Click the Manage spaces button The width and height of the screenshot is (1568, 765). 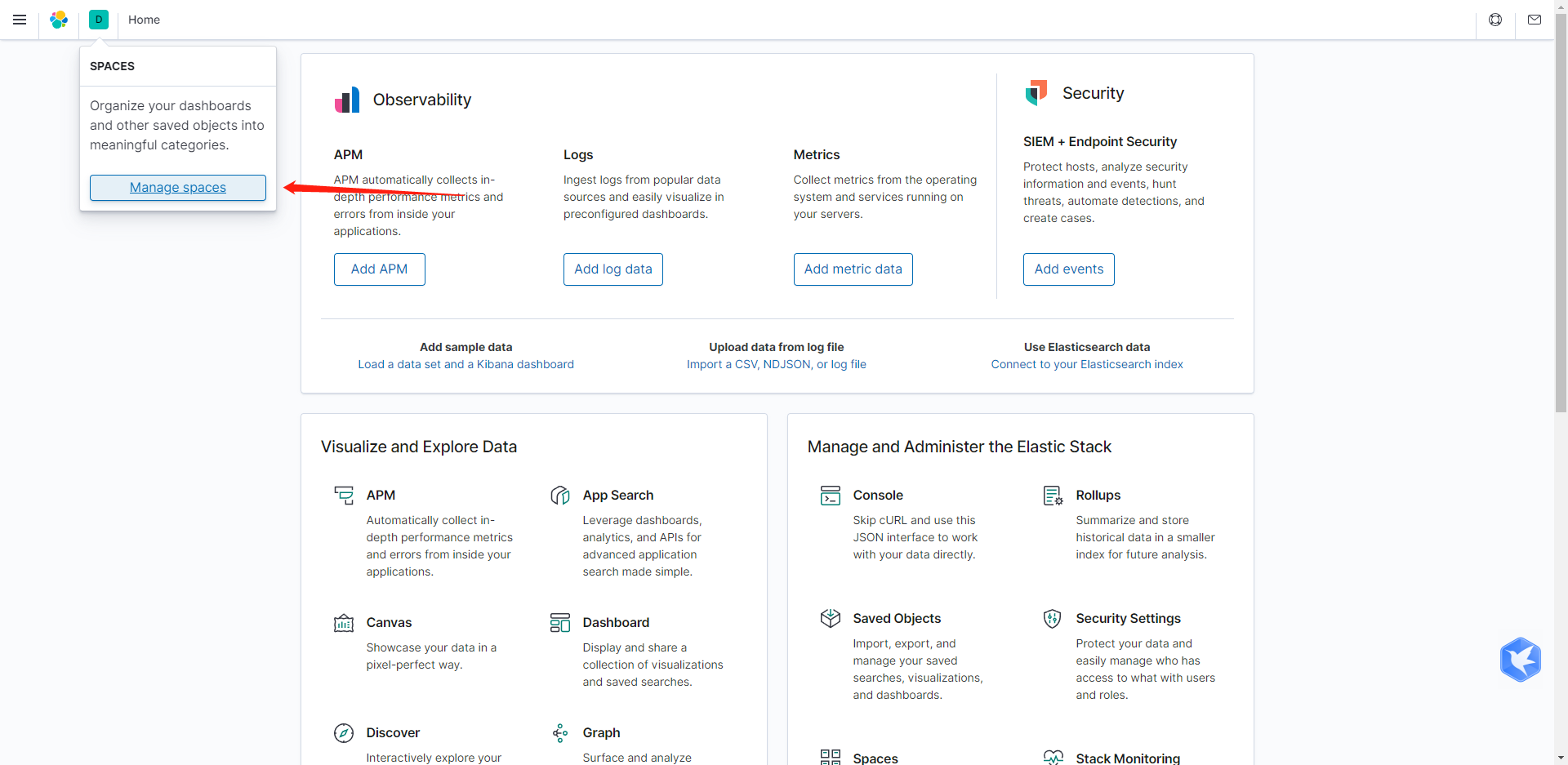click(x=178, y=188)
